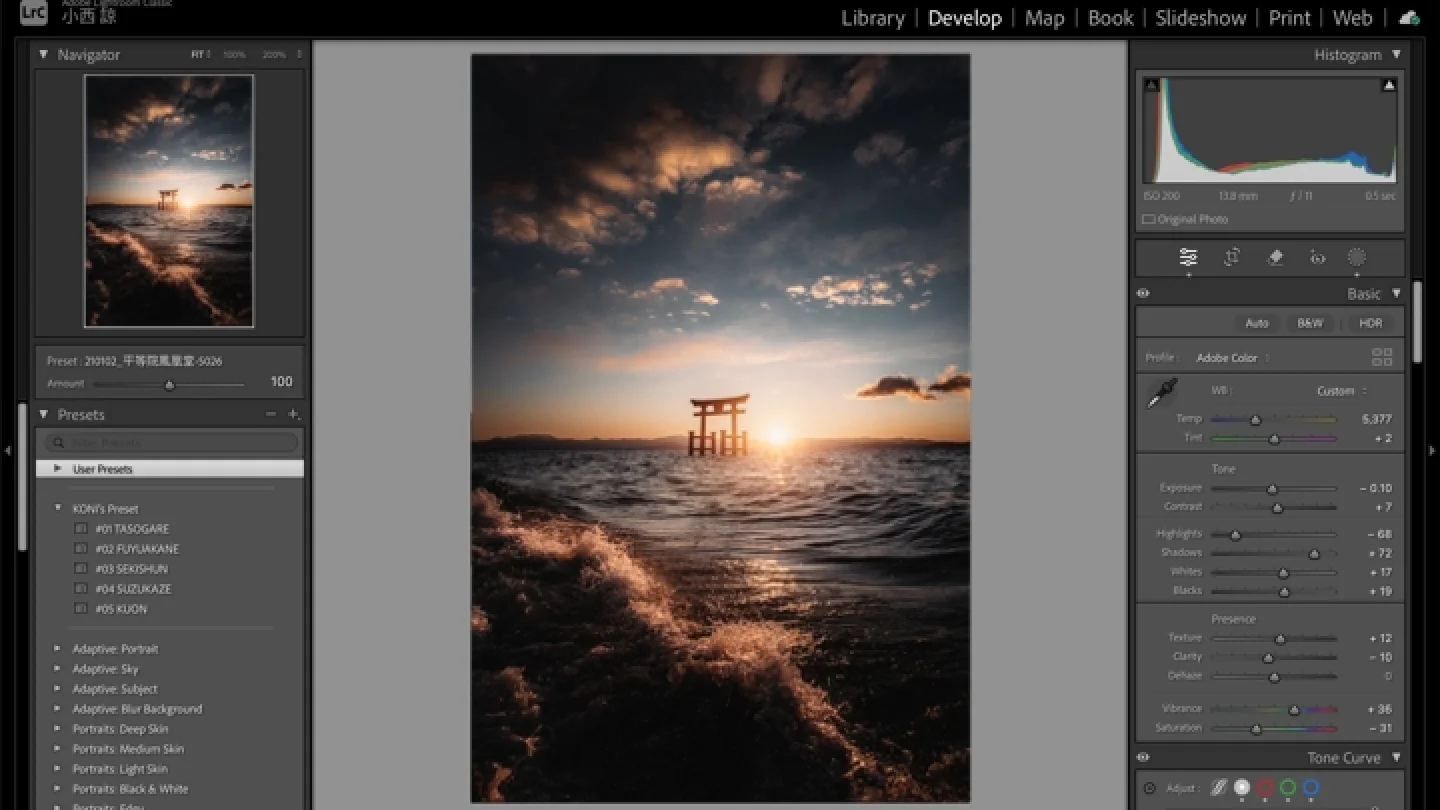Pick the White Balance eyedropper tool
This screenshot has height=810, width=1440.
[1162, 392]
